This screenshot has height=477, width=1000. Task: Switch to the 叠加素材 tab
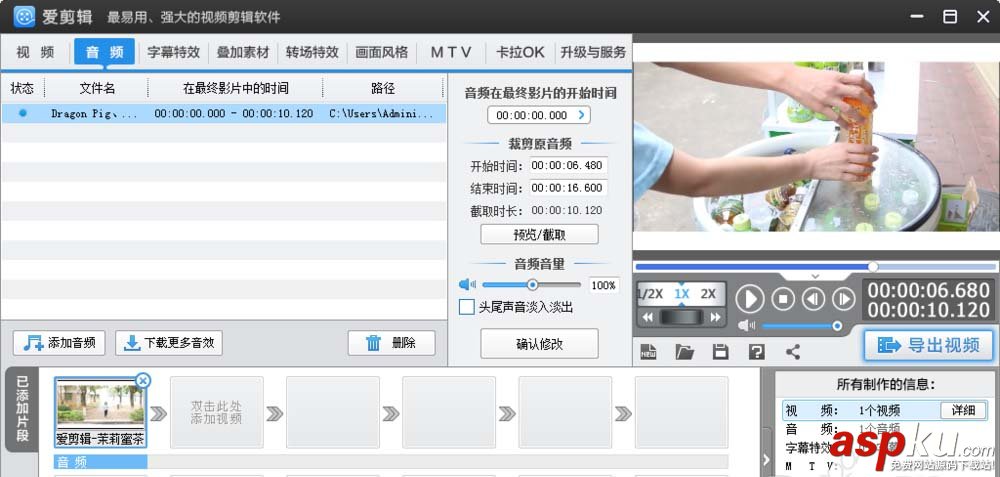pyautogui.click(x=243, y=52)
